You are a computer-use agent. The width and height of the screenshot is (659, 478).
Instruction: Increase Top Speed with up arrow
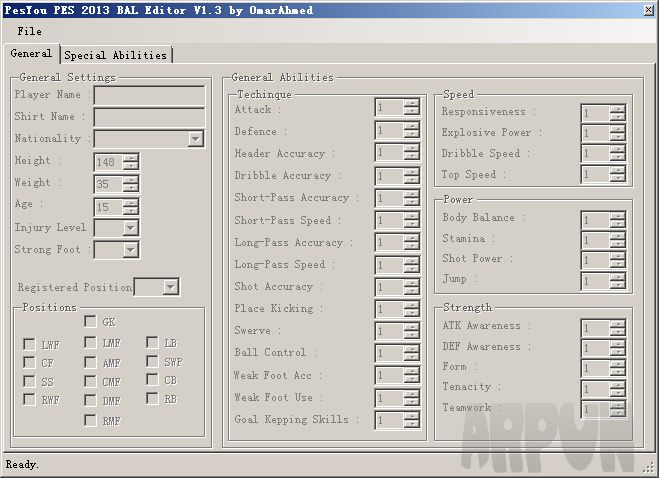[617, 170]
